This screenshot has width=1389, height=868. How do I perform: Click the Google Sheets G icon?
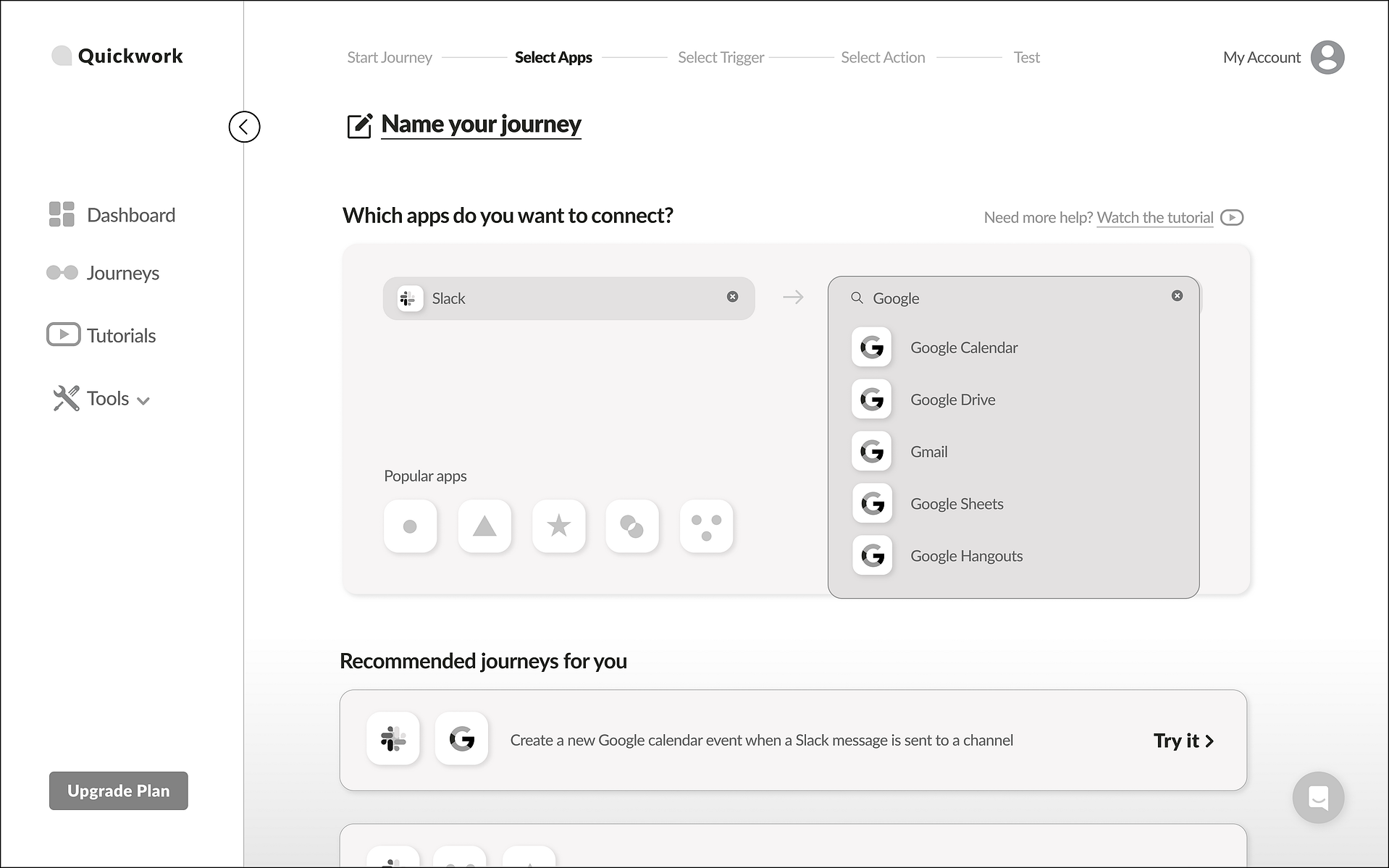click(872, 503)
